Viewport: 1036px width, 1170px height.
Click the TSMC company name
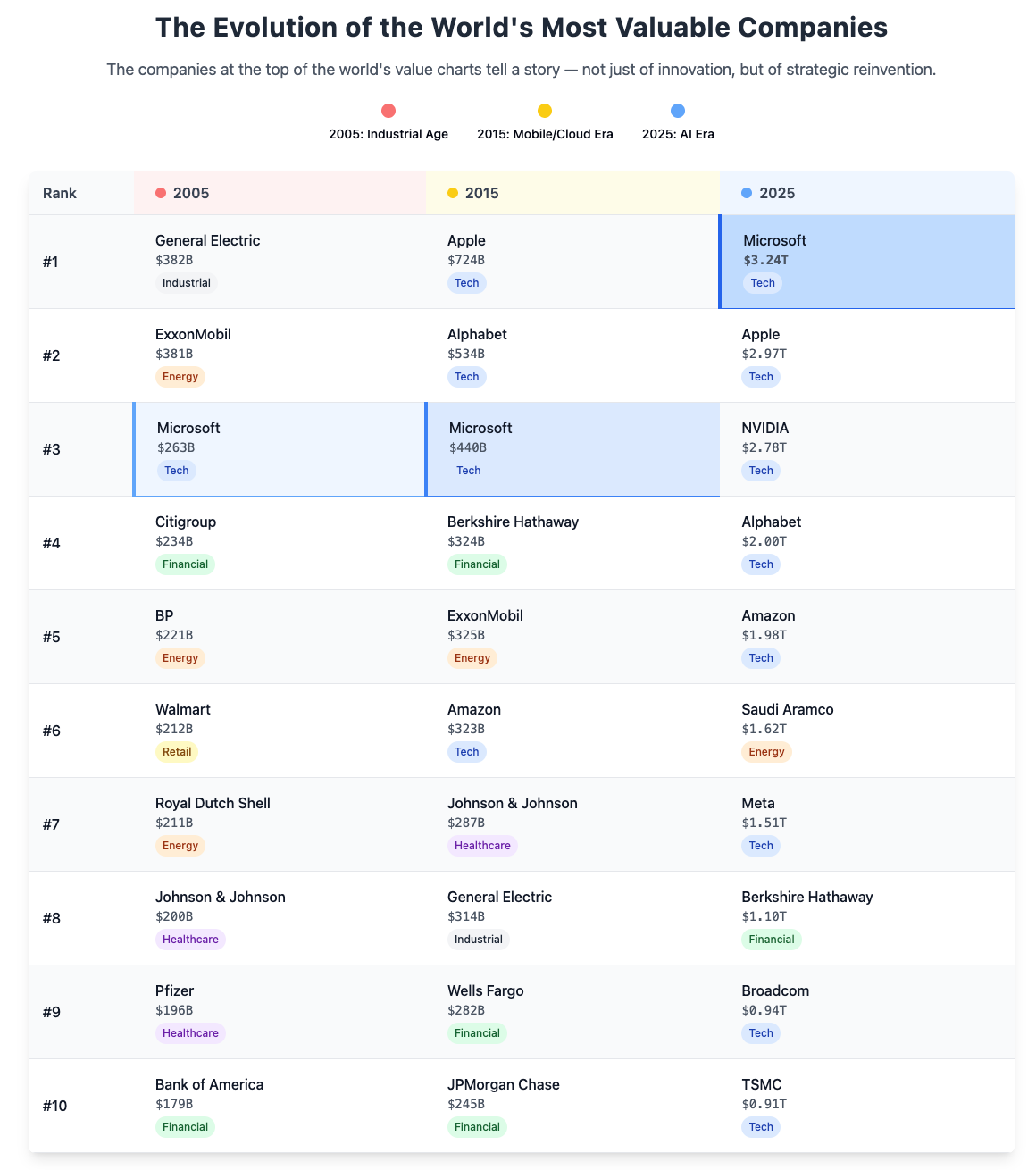click(762, 1084)
